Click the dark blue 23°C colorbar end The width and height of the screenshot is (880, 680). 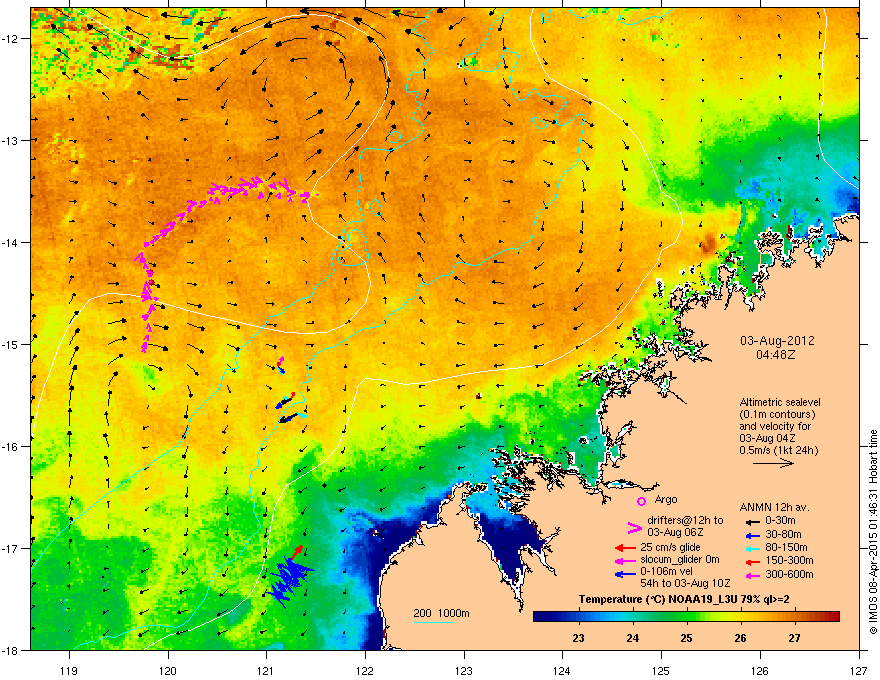544,617
